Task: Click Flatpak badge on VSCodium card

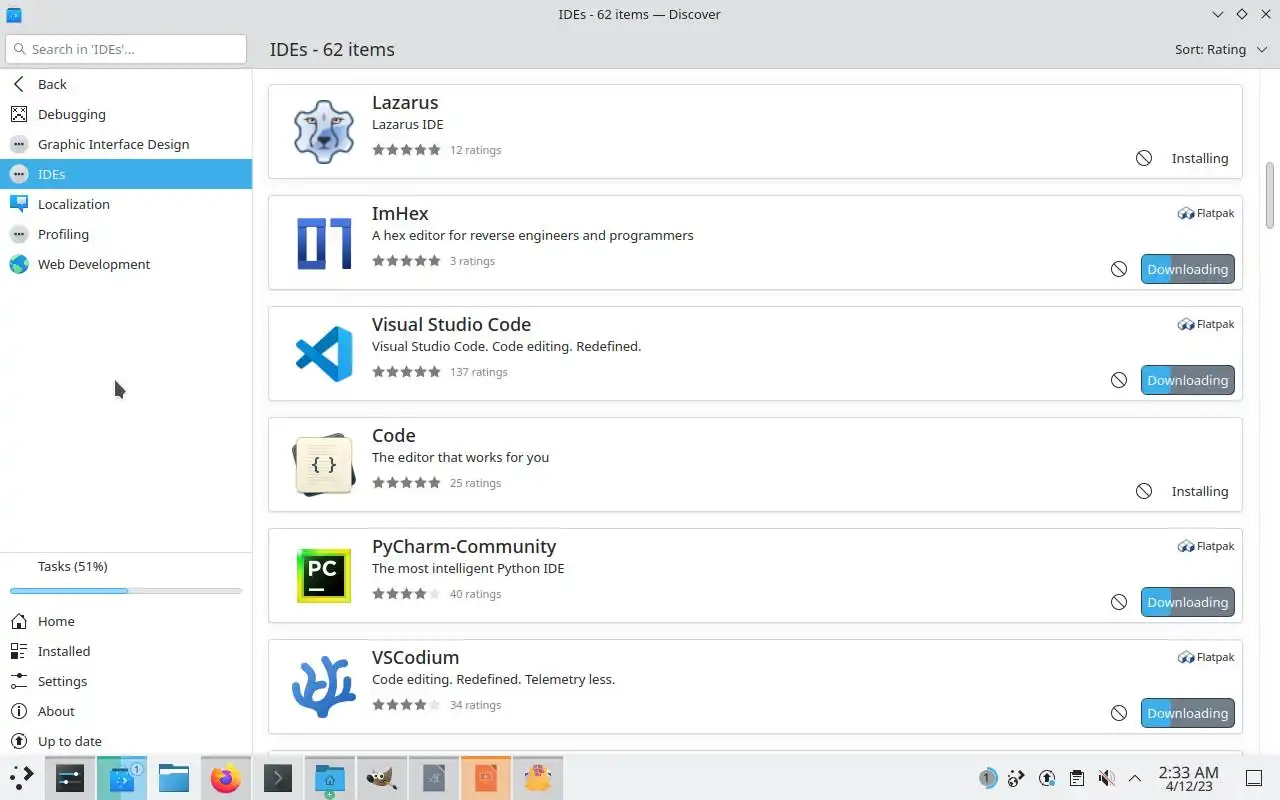Action: point(1206,657)
